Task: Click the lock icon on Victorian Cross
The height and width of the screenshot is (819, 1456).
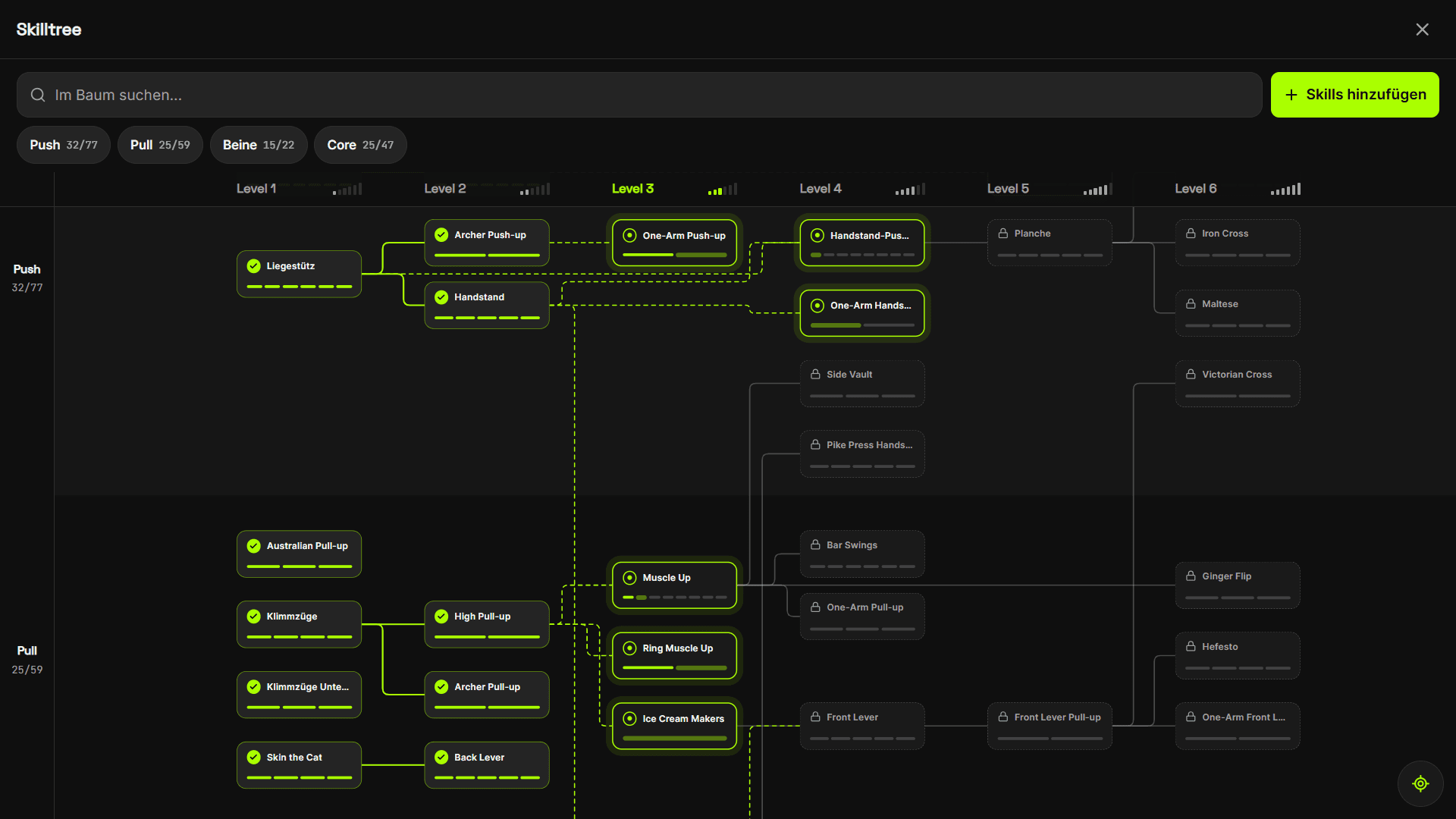Action: pyautogui.click(x=1191, y=375)
